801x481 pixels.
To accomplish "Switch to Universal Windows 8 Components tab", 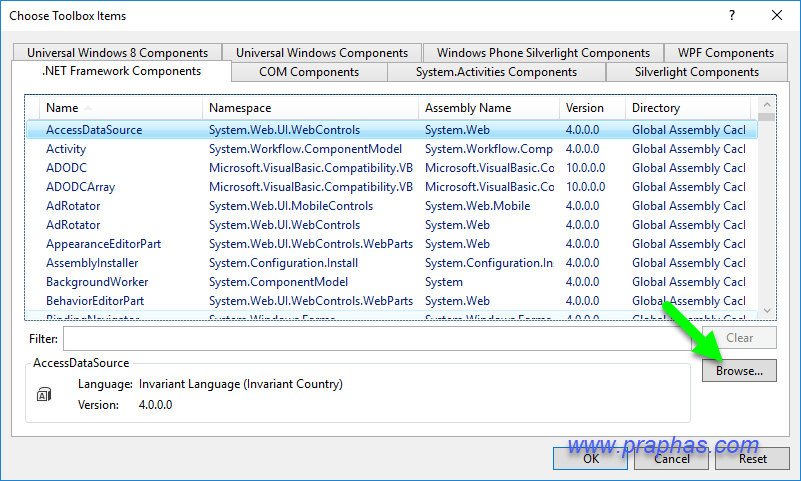I will coord(117,53).
